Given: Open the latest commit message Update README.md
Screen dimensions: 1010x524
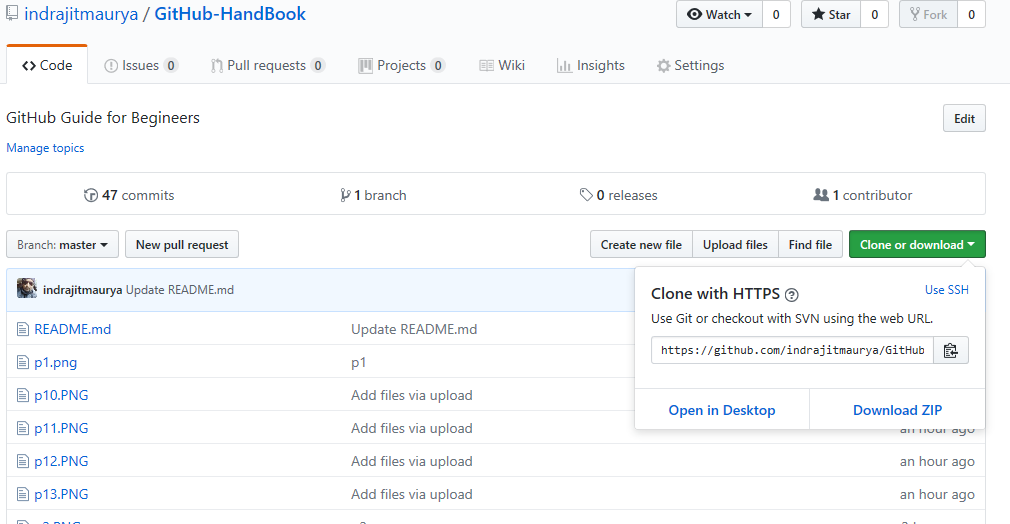Looking at the screenshot, I should tap(180, 289).
